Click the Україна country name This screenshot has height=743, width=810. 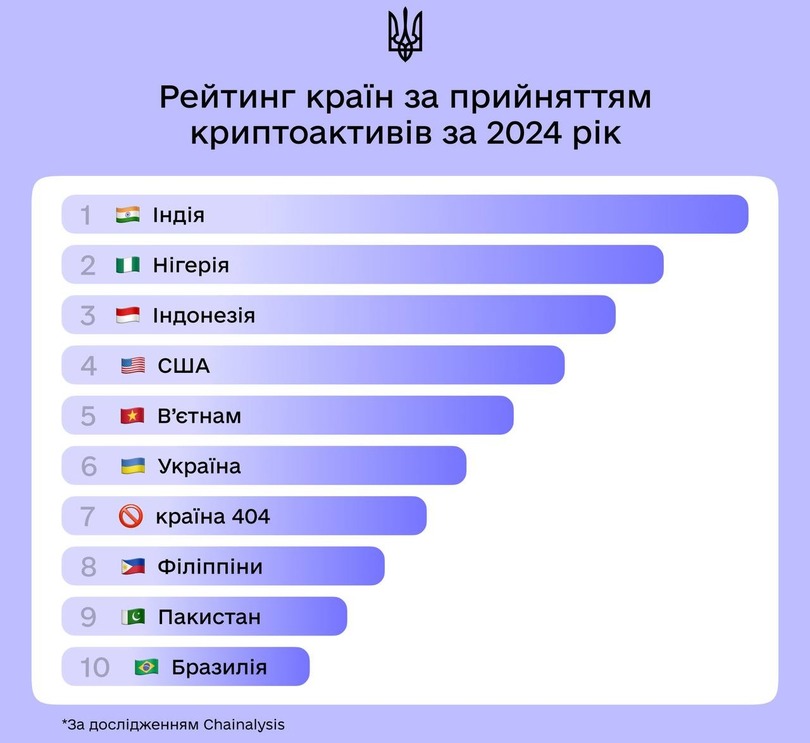click(199, 466)
